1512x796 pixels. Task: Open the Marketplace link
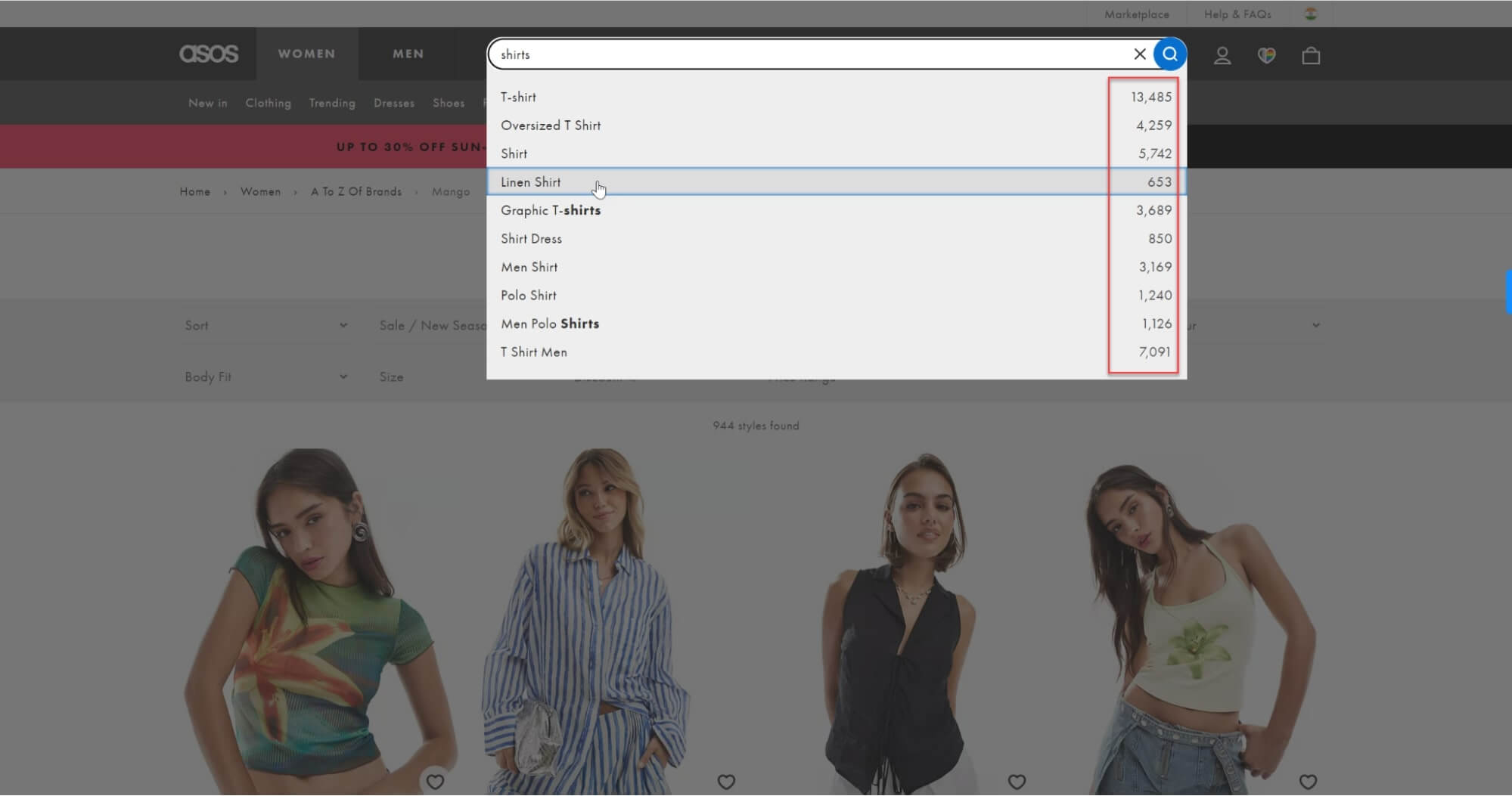1137,13
